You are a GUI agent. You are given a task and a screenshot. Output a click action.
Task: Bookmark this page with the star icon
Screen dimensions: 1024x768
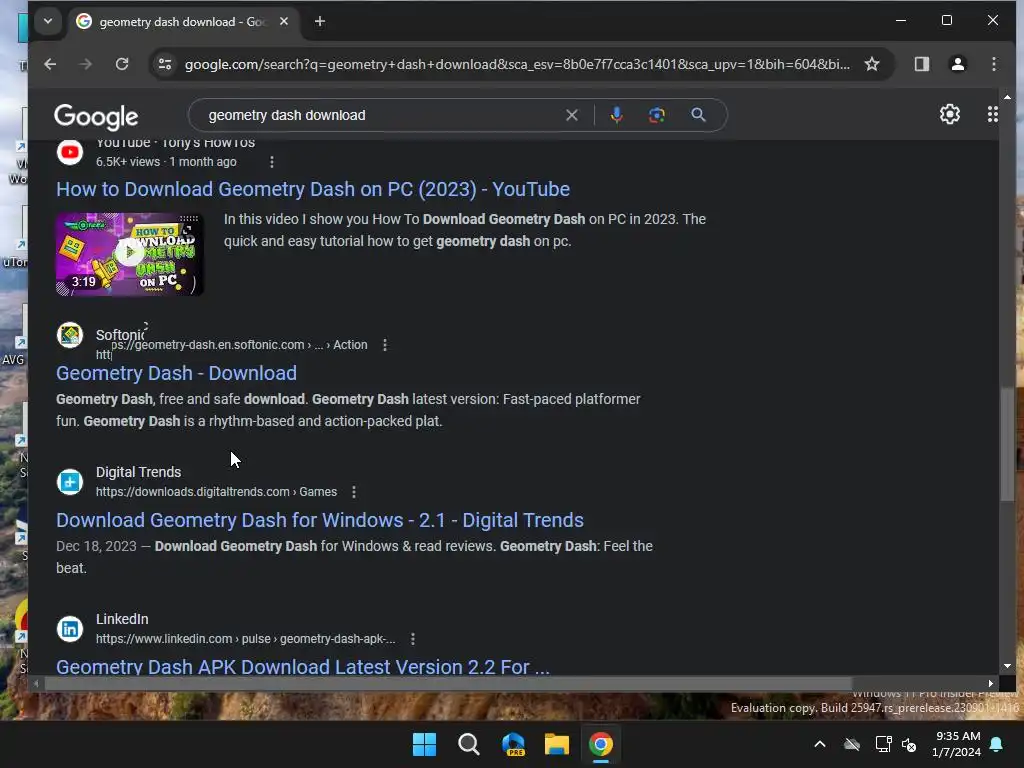point(872,64)
